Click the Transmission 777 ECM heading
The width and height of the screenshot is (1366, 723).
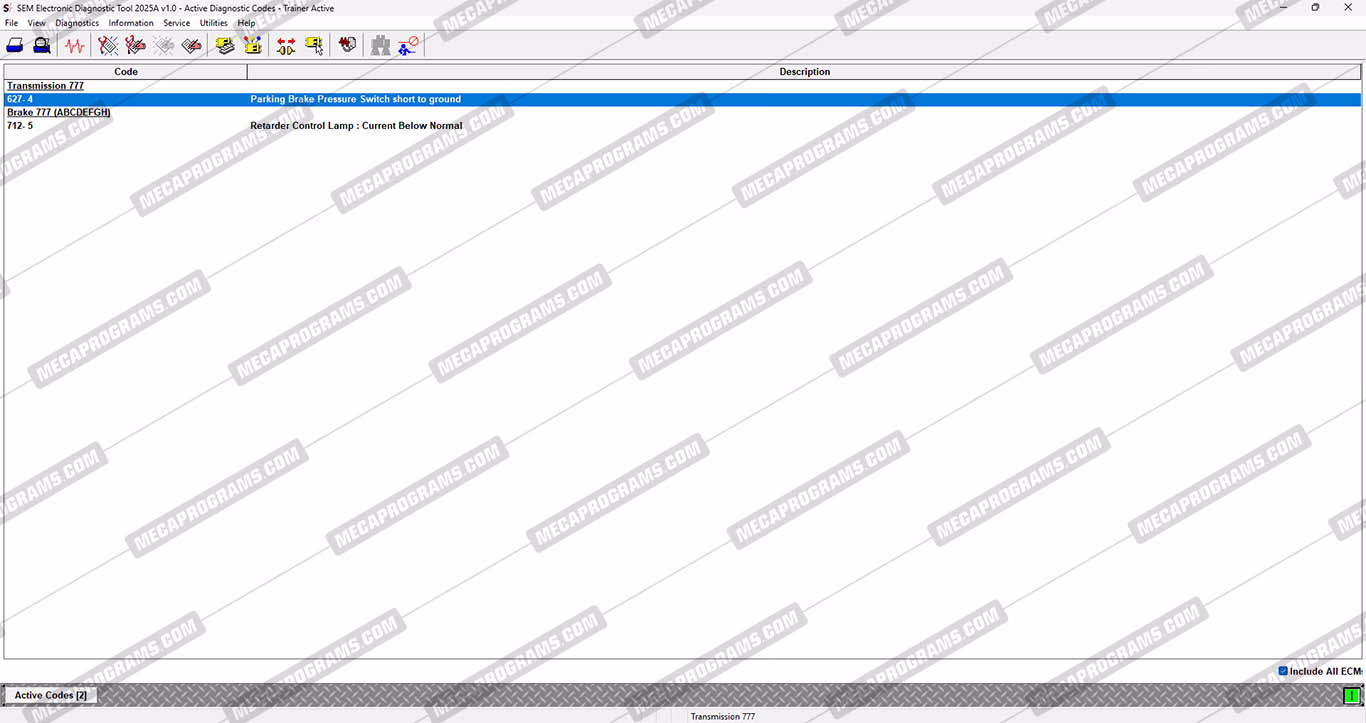pos(45,86)
